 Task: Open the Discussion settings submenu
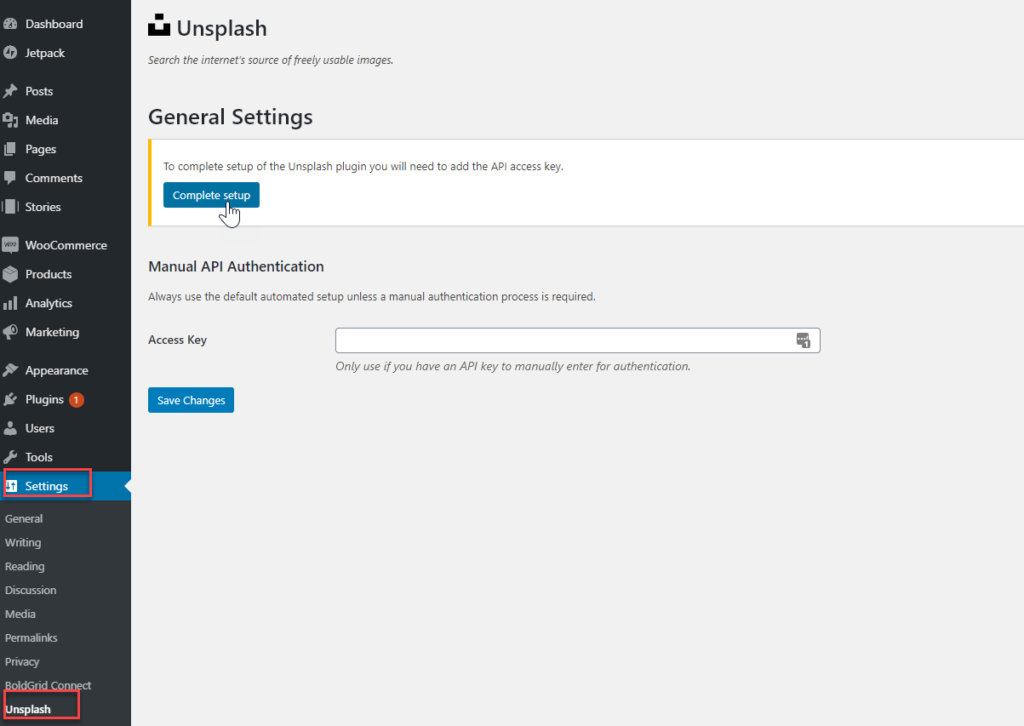tap(31, 590)
